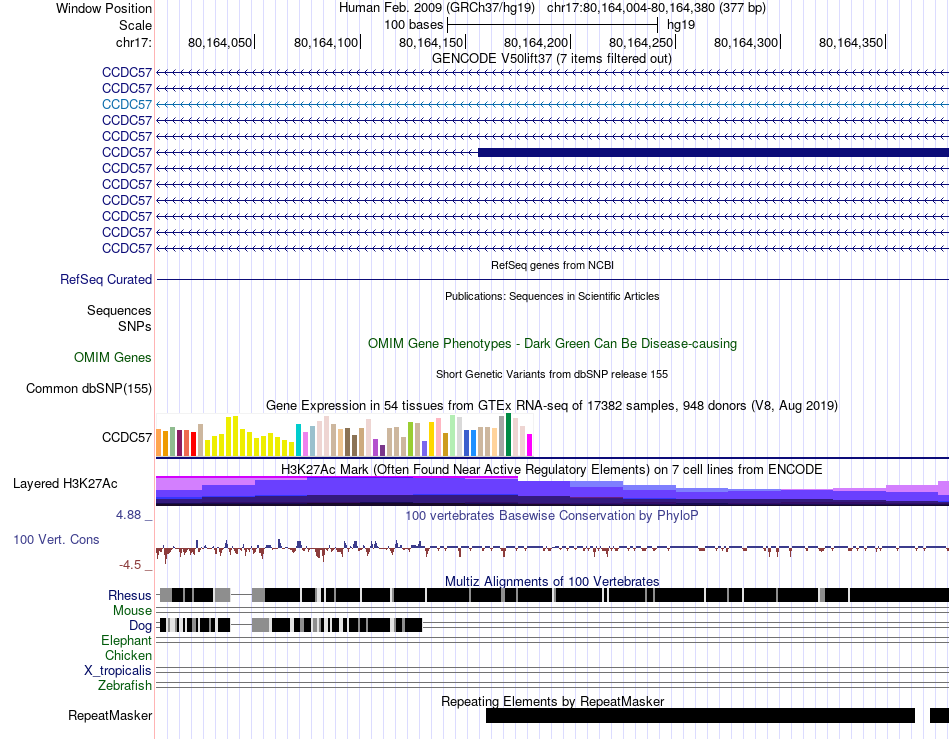Image resolution: width=950 pixels, height=739 pixels.
Task: Select the RefSeq Curated track label
Action: [106, 279]
